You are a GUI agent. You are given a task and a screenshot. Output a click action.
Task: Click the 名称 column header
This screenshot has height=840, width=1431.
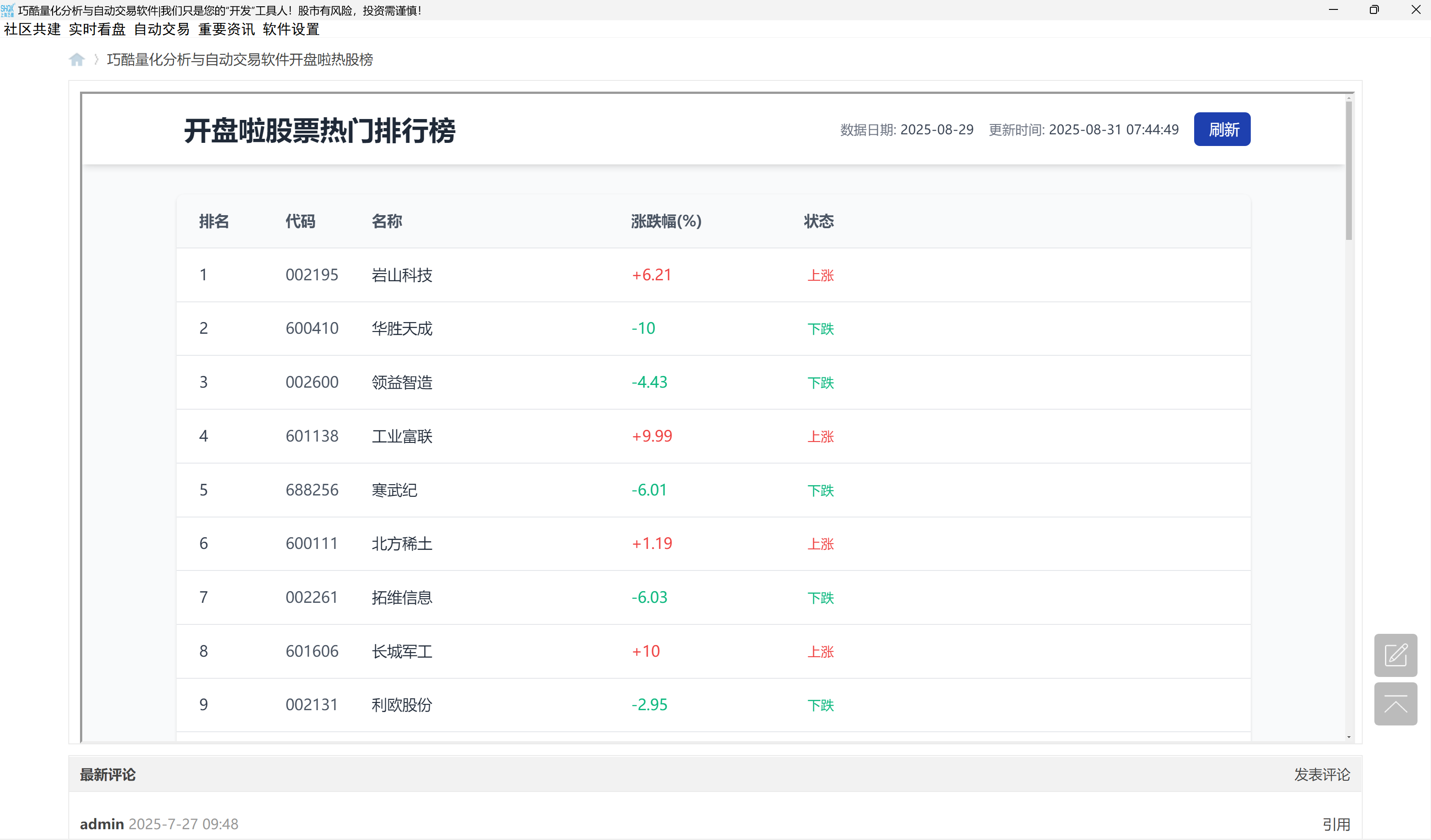point(387,221)
